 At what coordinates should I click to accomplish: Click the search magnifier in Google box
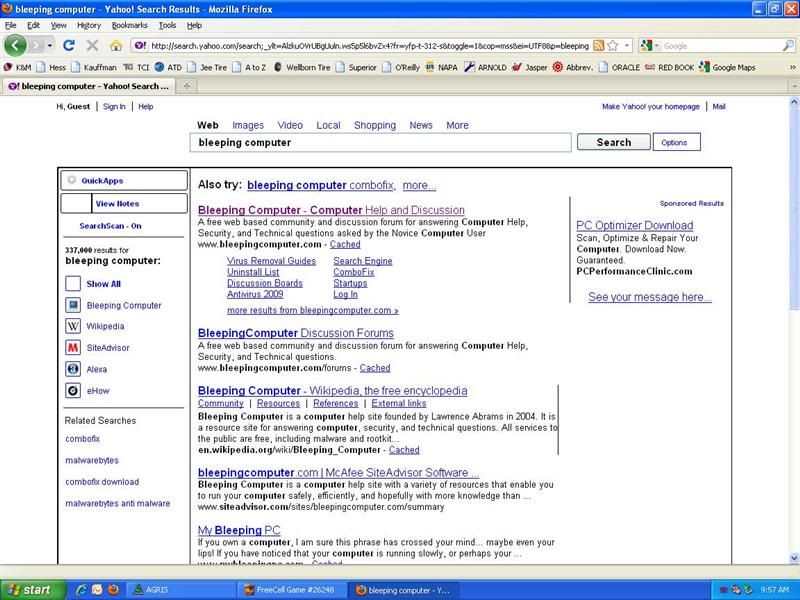tap(788, 46)
